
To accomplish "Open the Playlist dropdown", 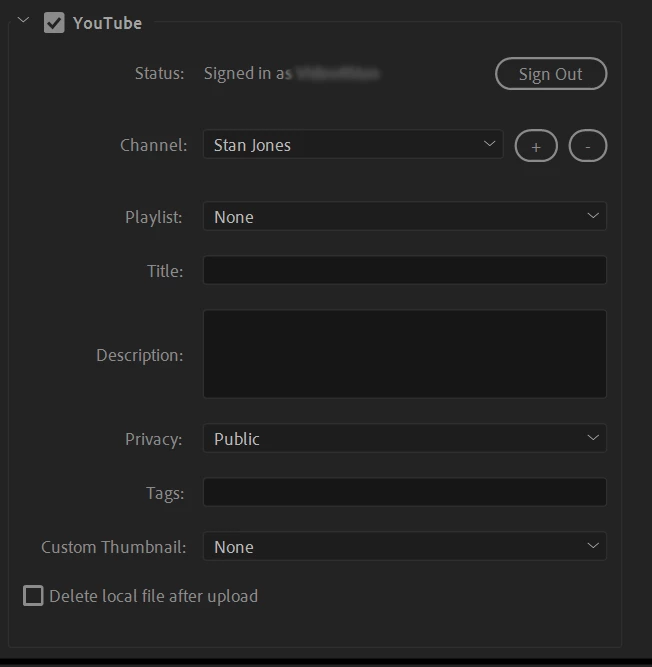I will pyautogui.click(x=405, y=217).
